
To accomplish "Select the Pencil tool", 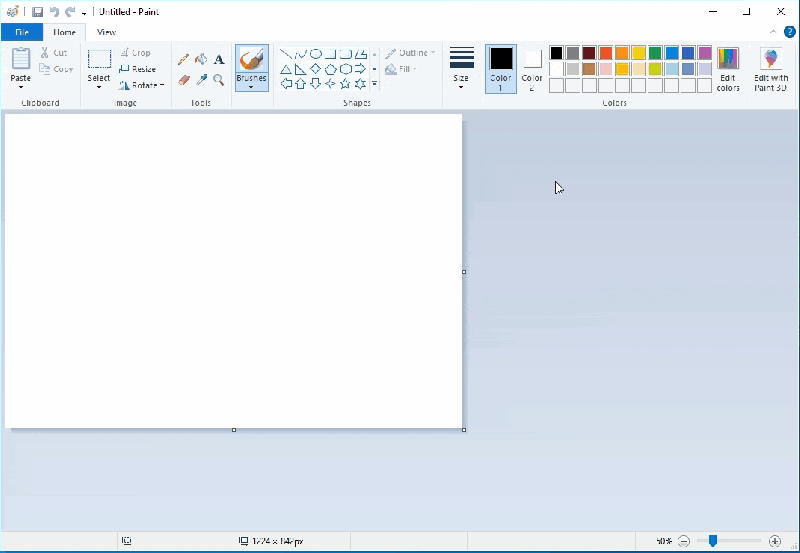I will tap(184, 59).
